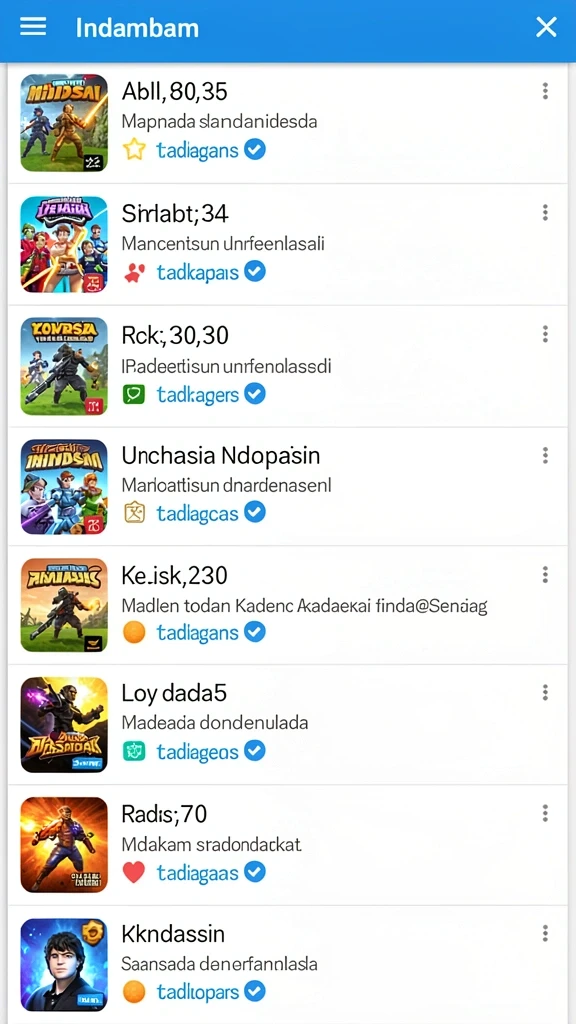Click the red heart icon under Radis;70
The image size is (576, 1024).
[134, 872]
